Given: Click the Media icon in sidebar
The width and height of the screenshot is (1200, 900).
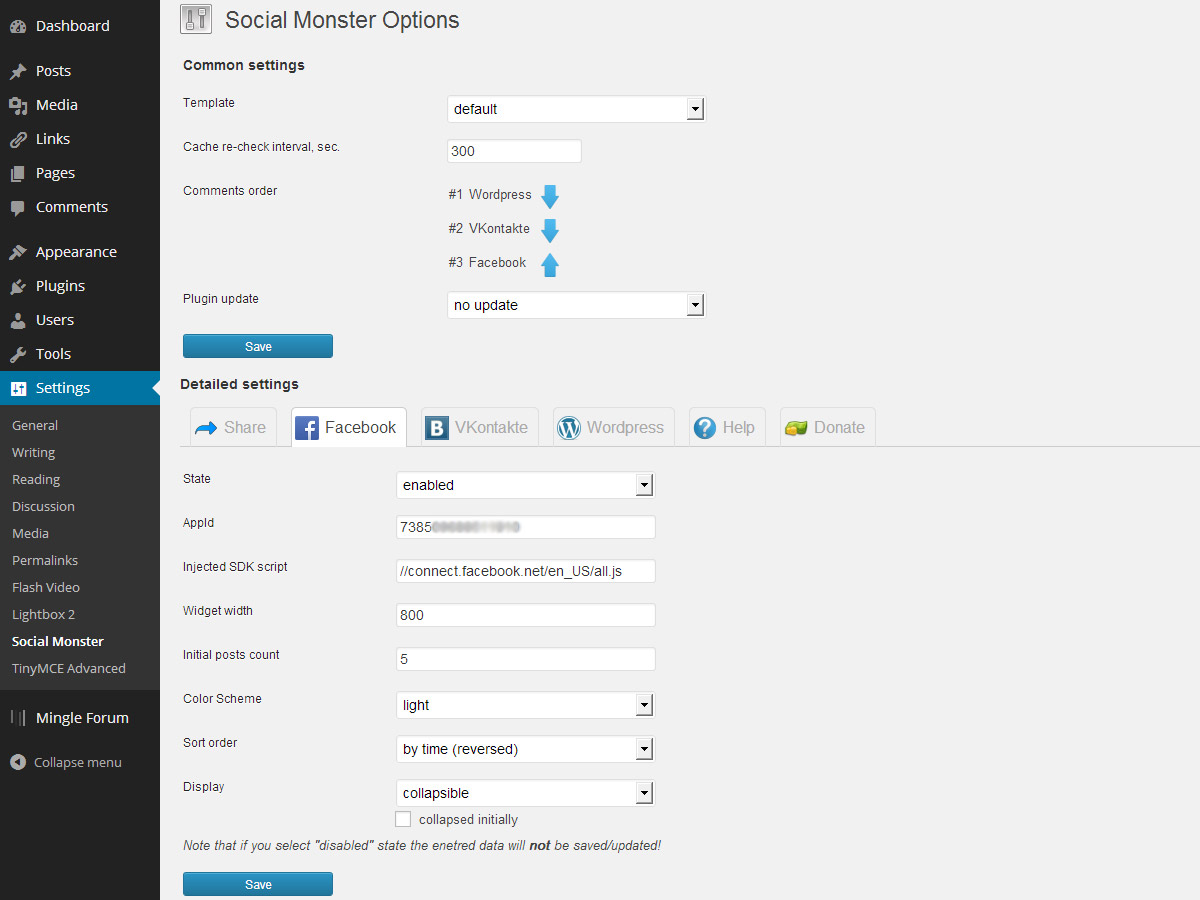Looking at the screenshot, I should pos(18,105).
